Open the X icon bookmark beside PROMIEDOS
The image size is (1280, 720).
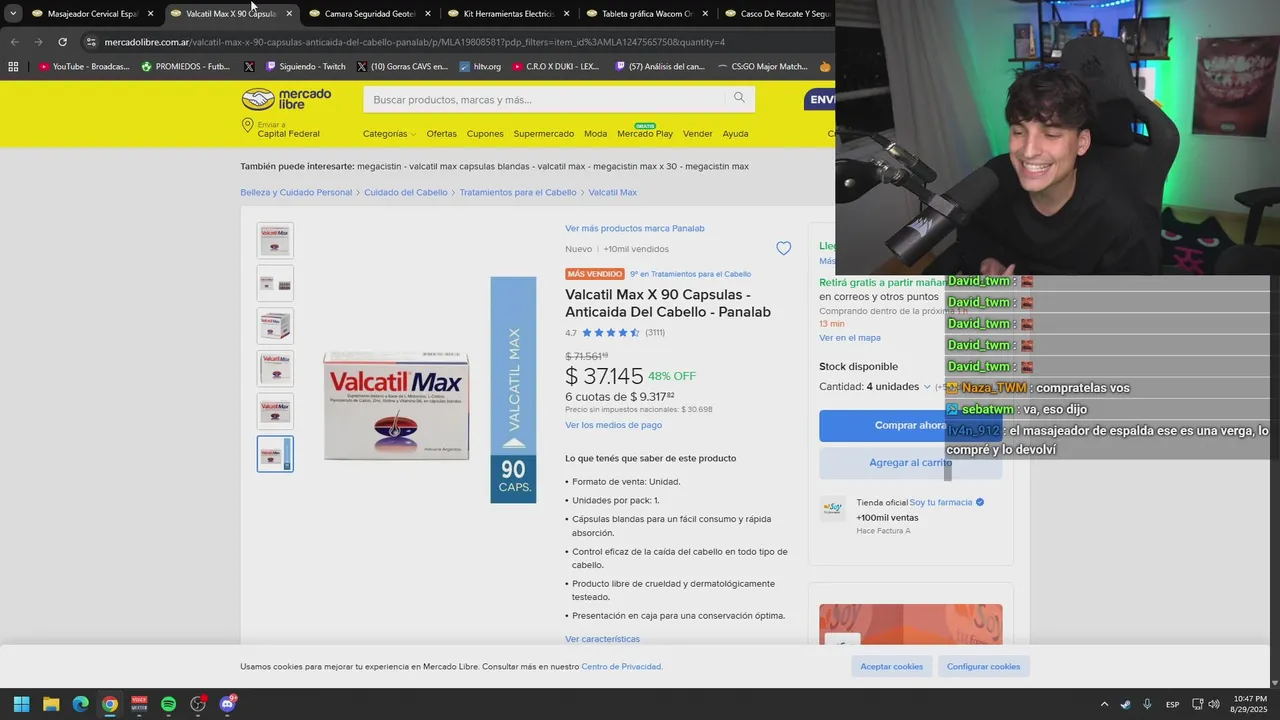[x=249, y=67]
